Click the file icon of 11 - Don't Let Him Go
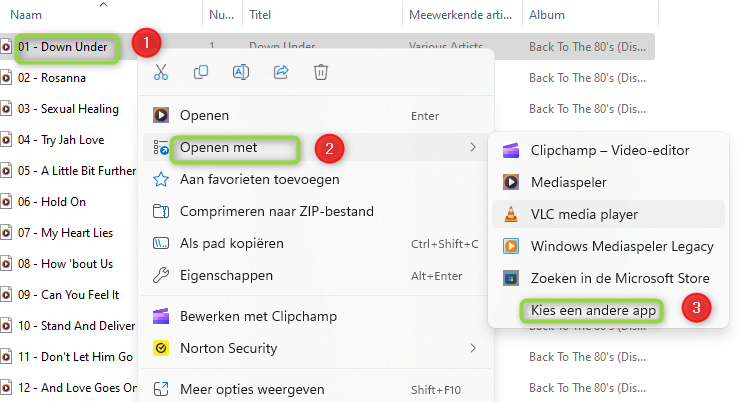 click(x=6, y=357)
